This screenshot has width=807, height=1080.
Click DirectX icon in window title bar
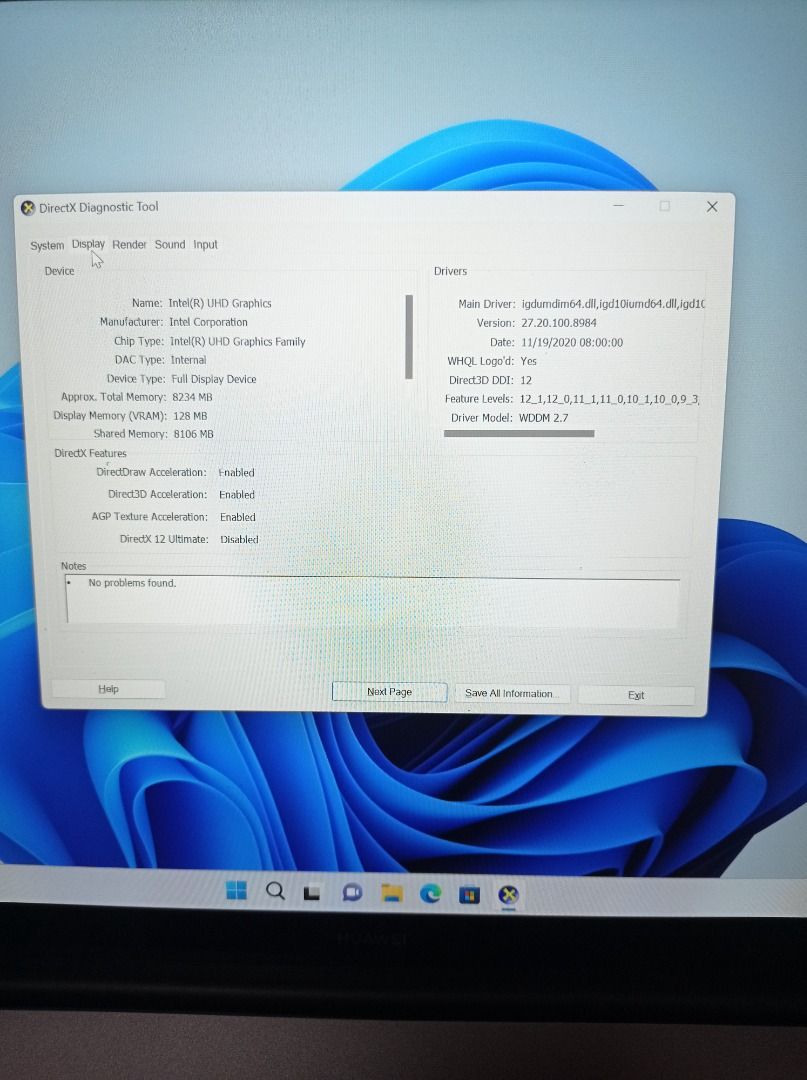tap(28, 207)
